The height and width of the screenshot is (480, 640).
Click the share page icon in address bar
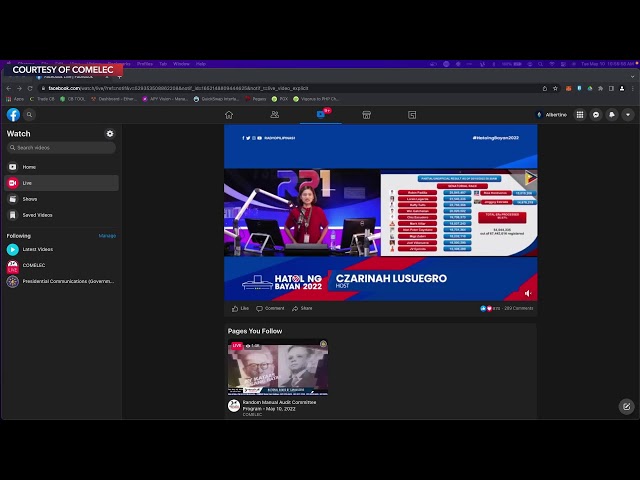544,88
